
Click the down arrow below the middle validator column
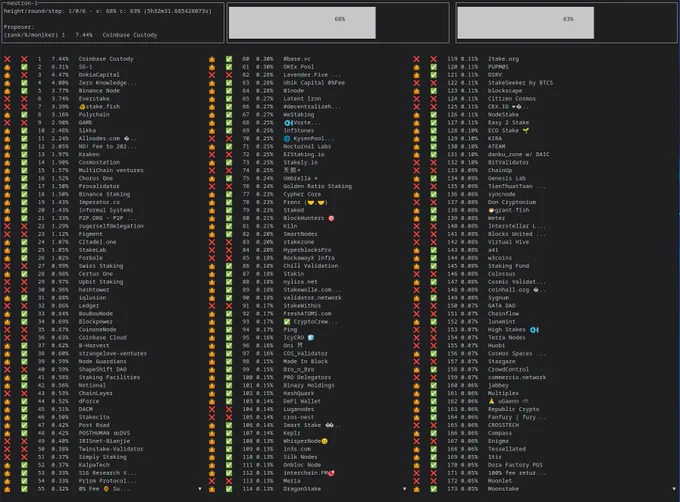(x=404, y=489)
